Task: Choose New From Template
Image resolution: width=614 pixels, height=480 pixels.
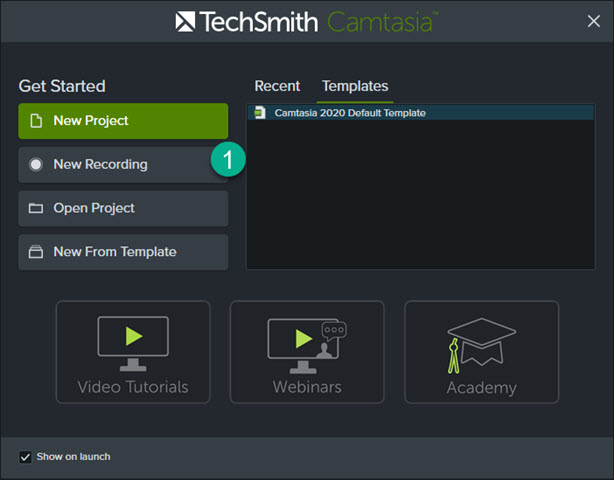Action: tap(123, 252)
